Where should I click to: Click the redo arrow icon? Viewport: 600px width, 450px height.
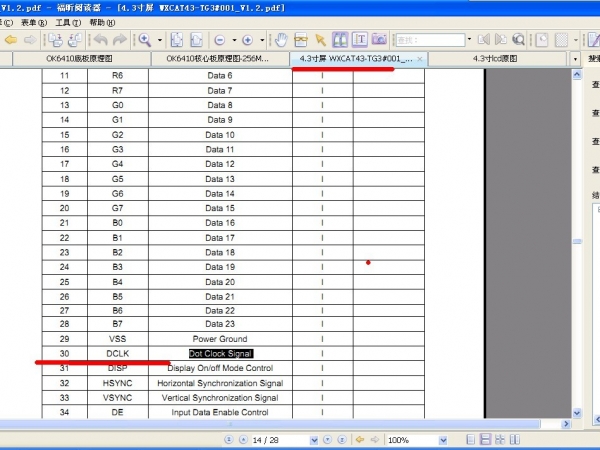click(120, 40)
